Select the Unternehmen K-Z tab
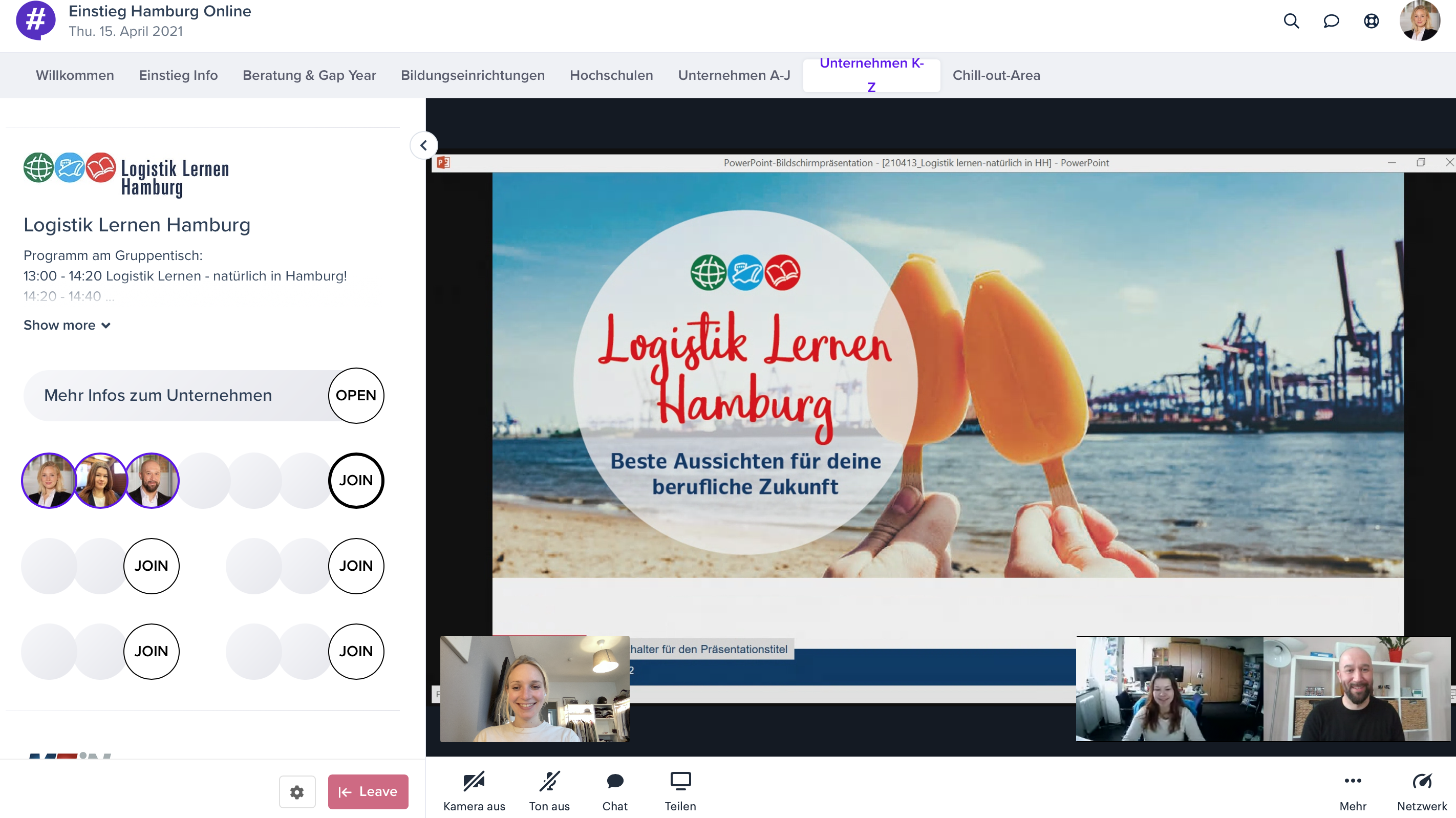Image resolution: width=1456 pixels, height=818 pixels. (871, 75)
